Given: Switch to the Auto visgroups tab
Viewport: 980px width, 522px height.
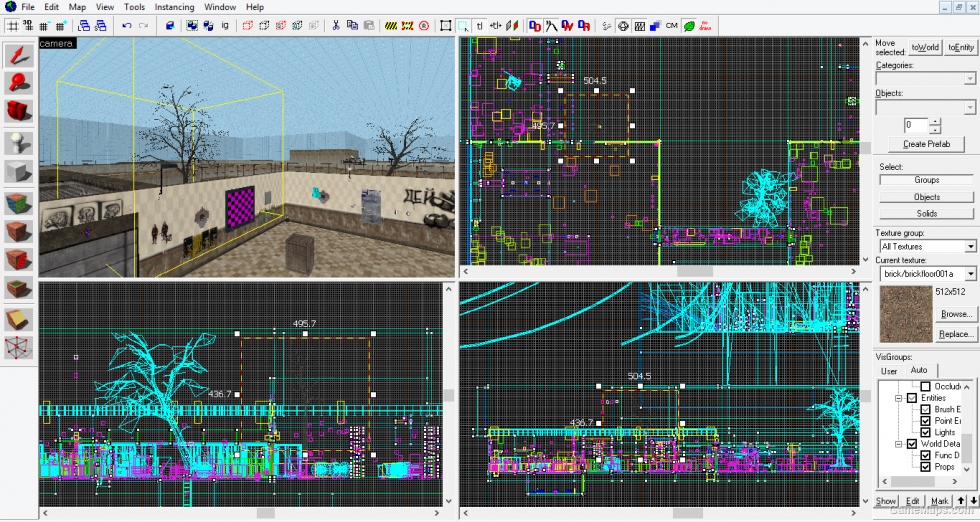Looking at the screenshot, I should 919,370.
